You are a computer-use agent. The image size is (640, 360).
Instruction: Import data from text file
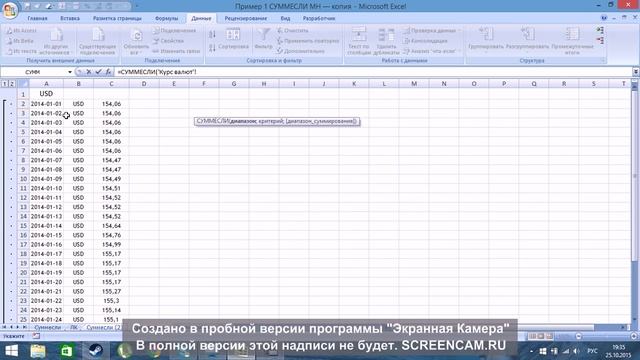(x=22, y=51)
